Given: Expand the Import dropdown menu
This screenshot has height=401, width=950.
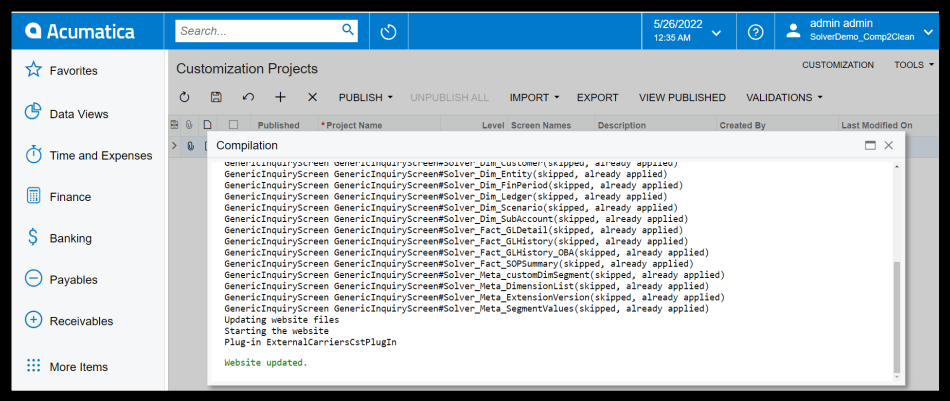Looking at the screenshot, I should click(x=534, y=97).
